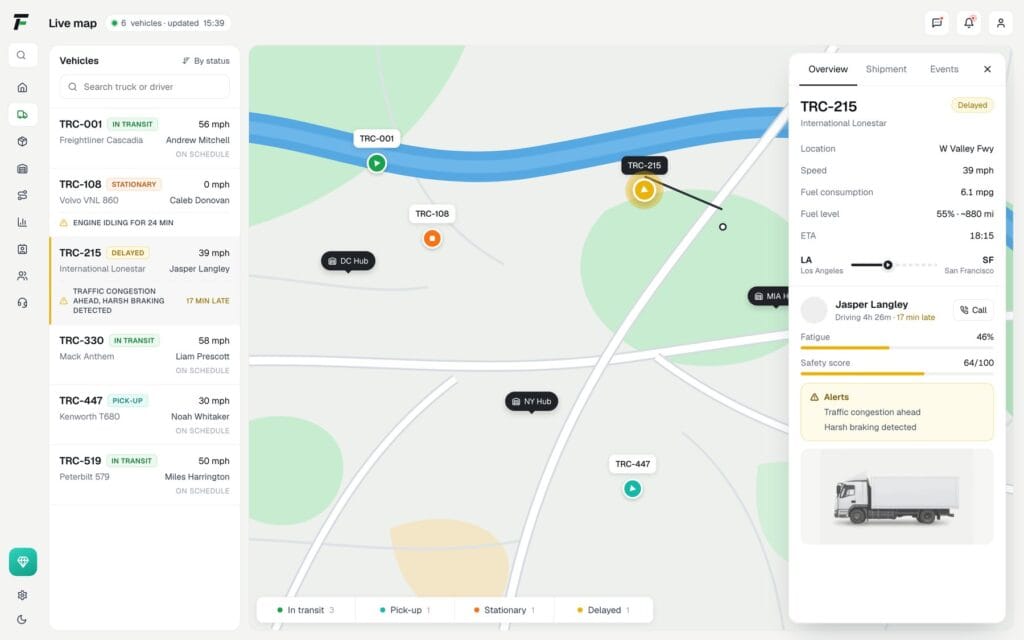Filter the map by In transit status
This screenshot has height=640, width=1024.
[306, 610]
